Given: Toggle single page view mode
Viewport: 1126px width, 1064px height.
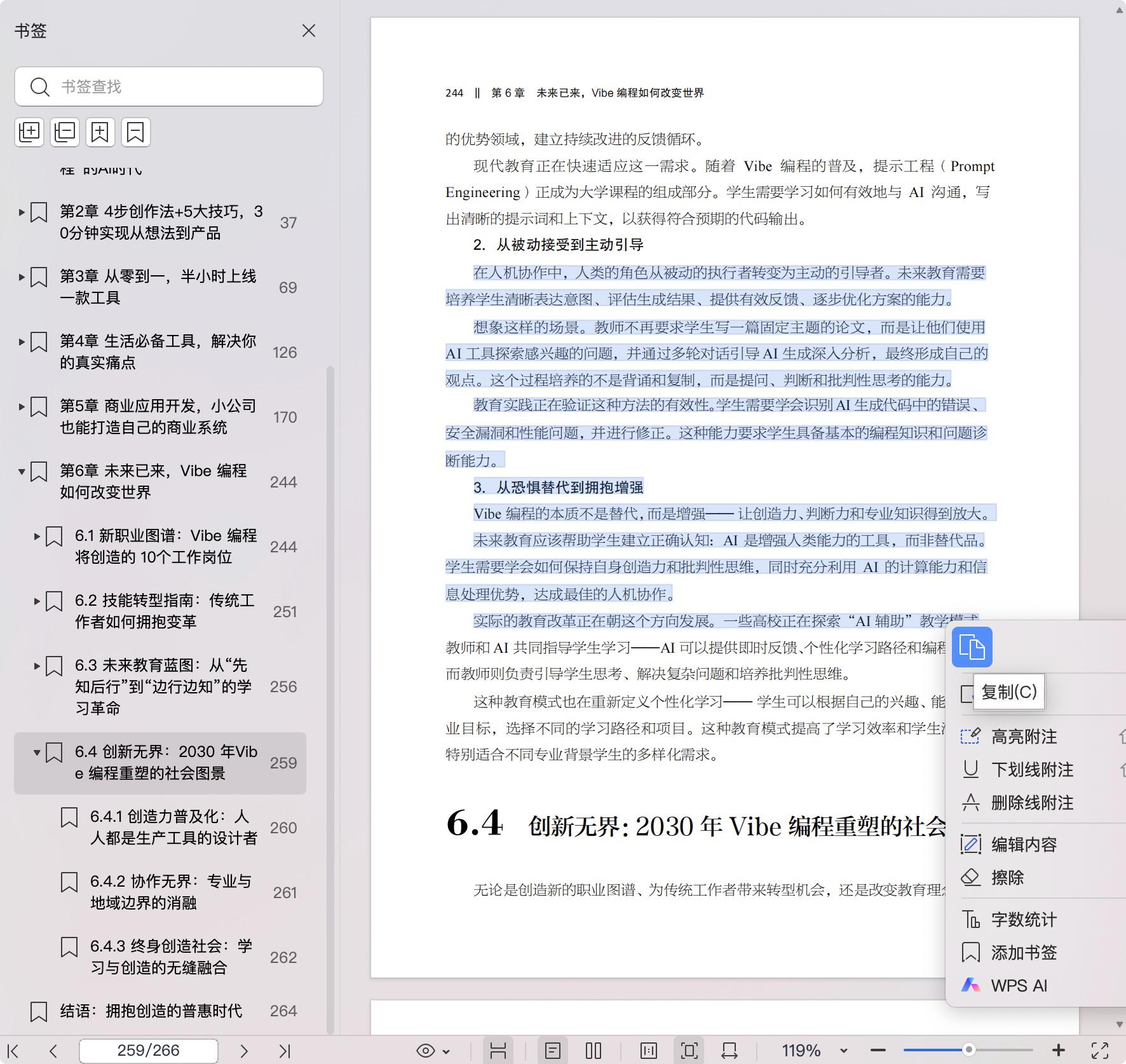Looking at the screenshot, I should [552, 1051].
